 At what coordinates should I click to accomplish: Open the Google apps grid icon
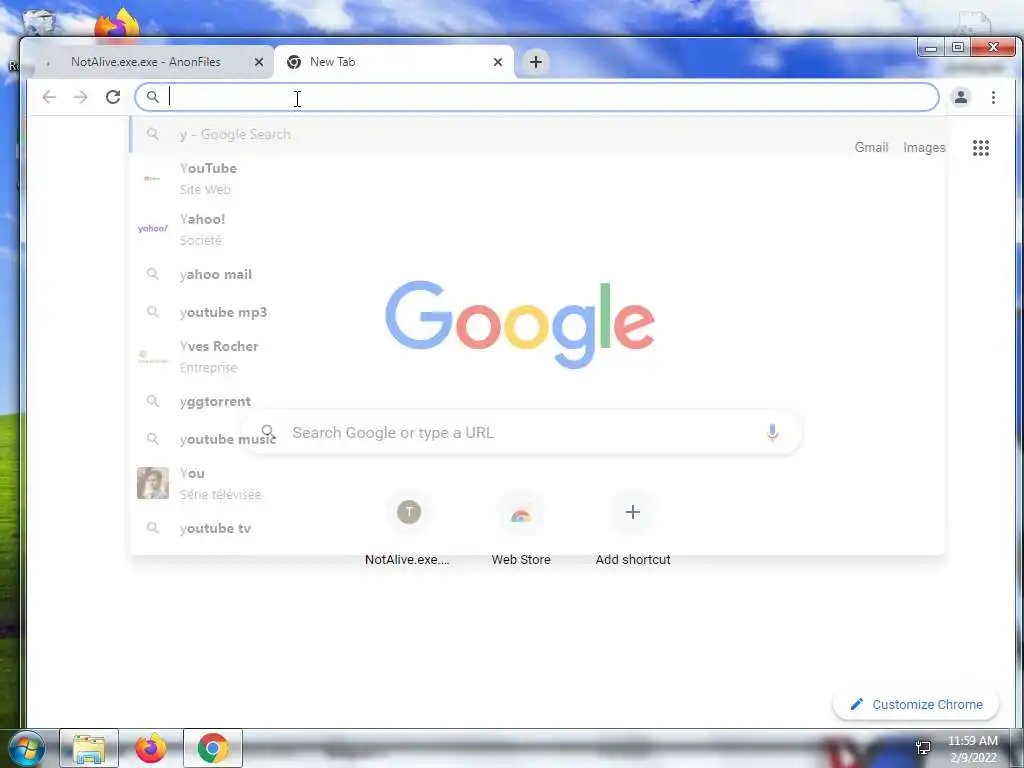pyautogui.click(x=981, y=148)
